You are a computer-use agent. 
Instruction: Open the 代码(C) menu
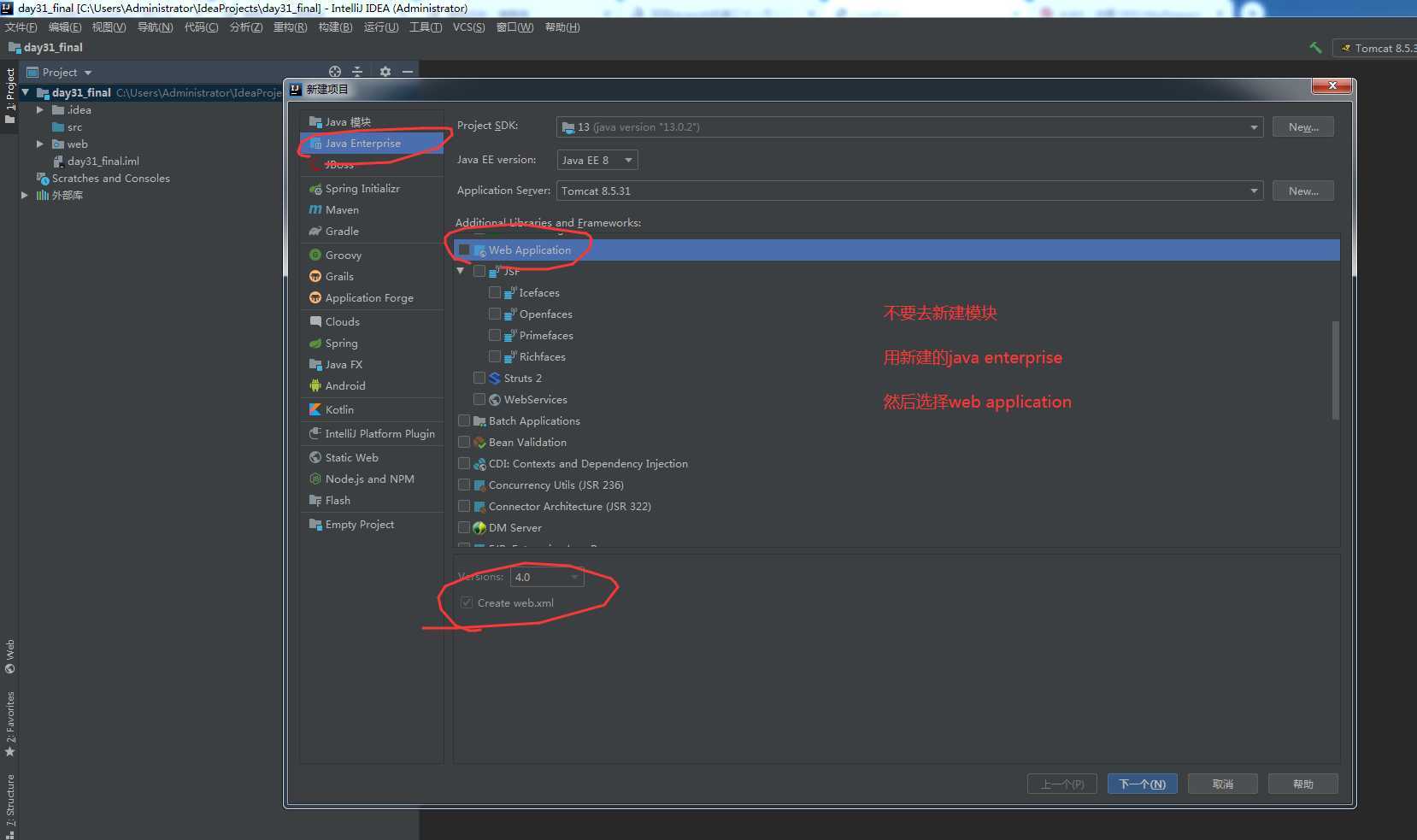click(x=201, y=27)
